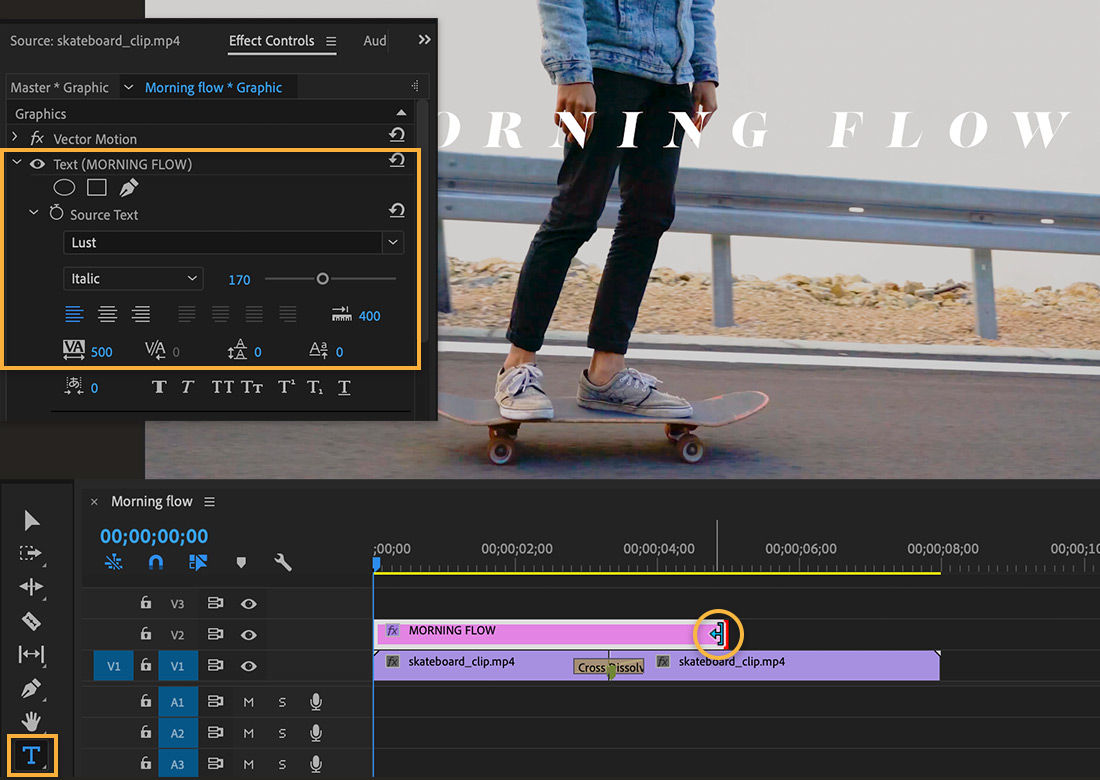Open the timeline settings wrench

pyautogui.click(x=283, y=563)
